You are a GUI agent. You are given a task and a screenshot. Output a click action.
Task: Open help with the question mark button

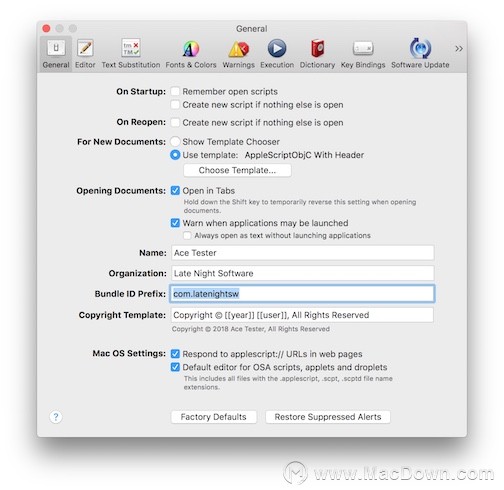click(x=56, y=417)
